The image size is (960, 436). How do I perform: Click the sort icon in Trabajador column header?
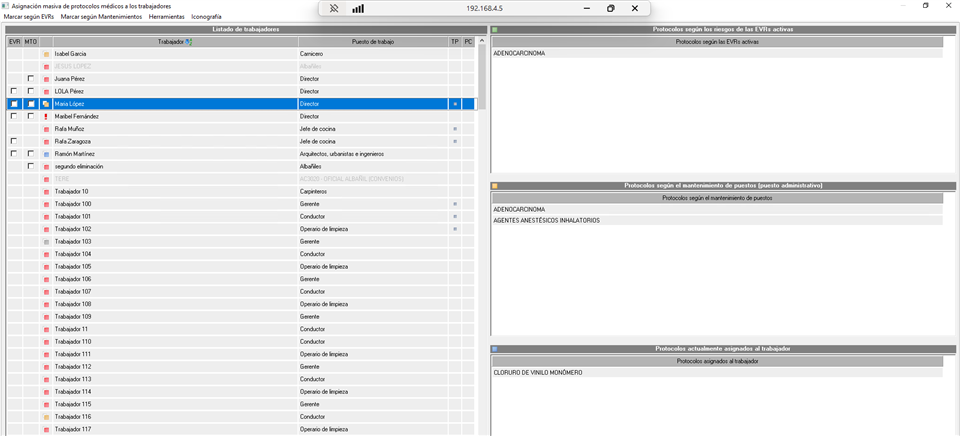click(189, 42)
